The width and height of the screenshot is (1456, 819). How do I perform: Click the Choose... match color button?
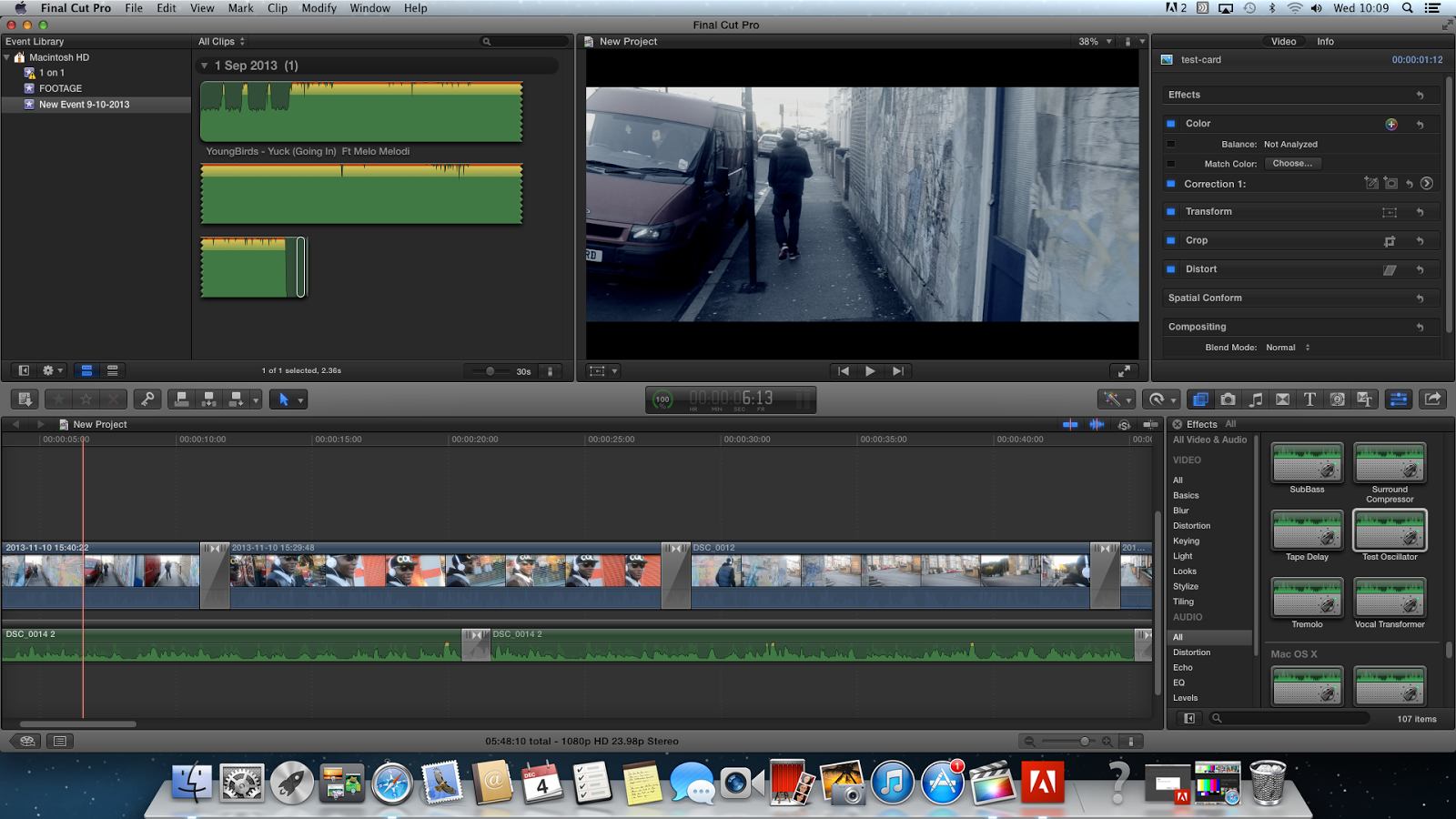(1292, 164)
